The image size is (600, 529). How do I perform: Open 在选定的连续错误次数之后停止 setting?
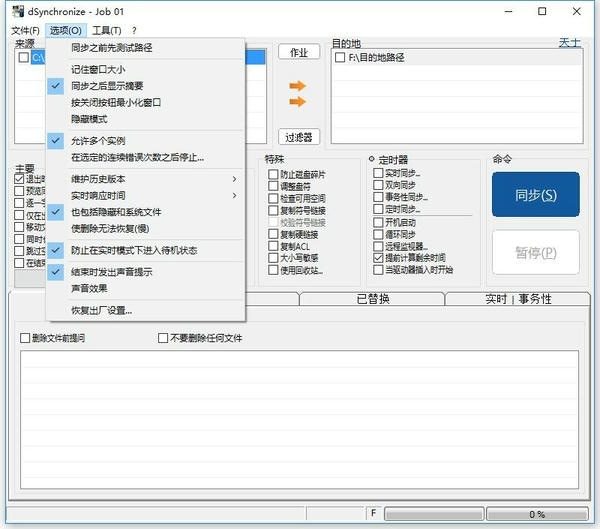[145, 157]
